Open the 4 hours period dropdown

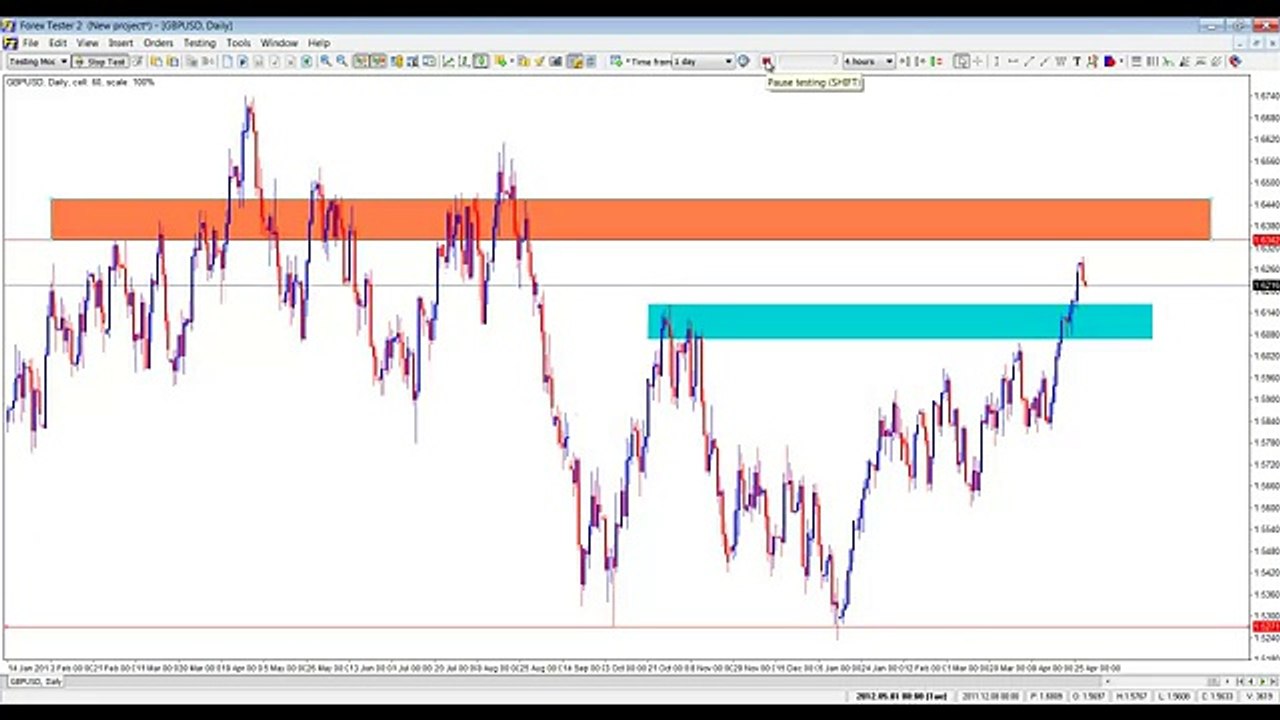(x=889, y=62)
